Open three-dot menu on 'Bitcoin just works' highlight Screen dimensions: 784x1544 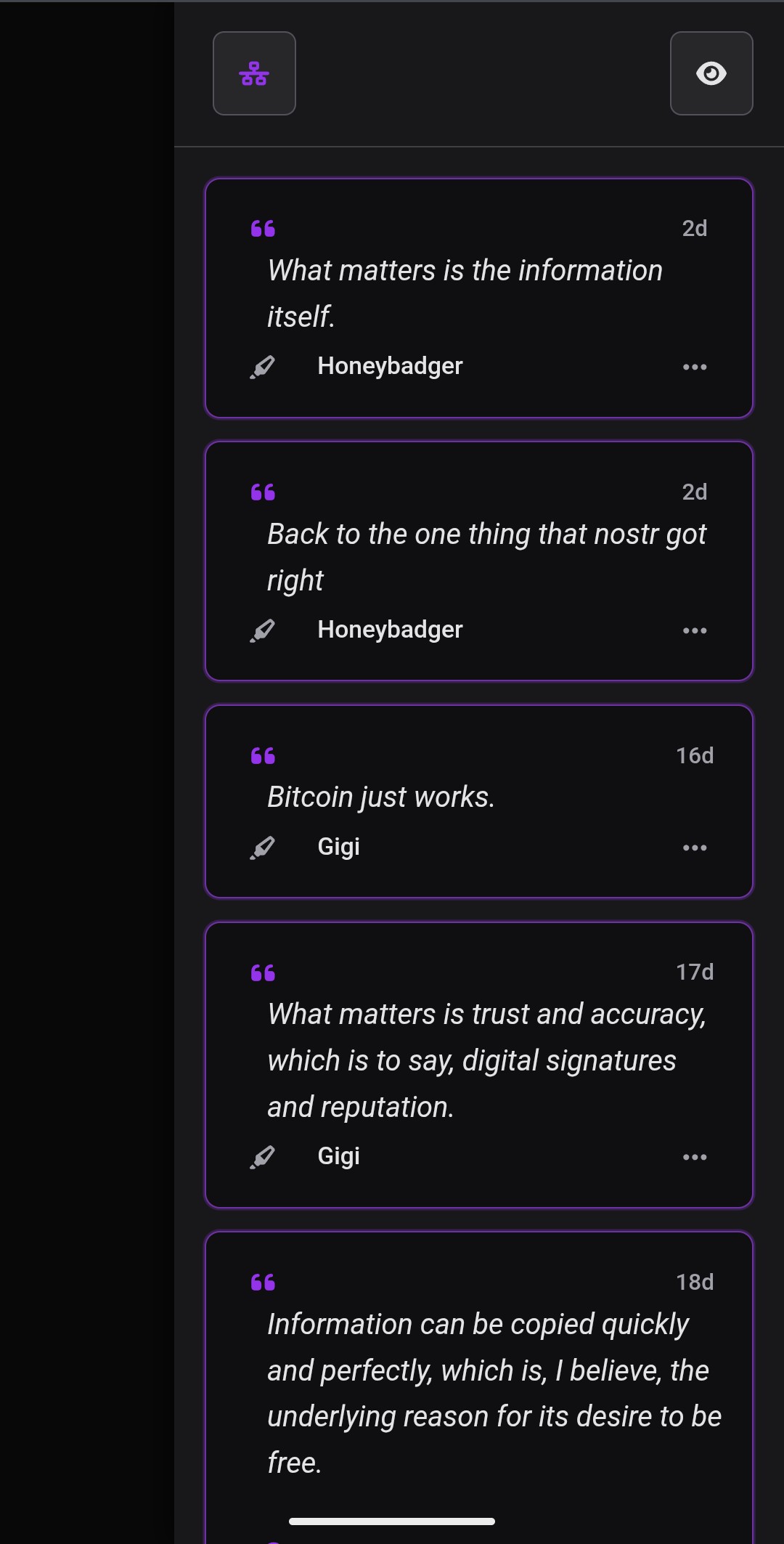tap(695, 848)
